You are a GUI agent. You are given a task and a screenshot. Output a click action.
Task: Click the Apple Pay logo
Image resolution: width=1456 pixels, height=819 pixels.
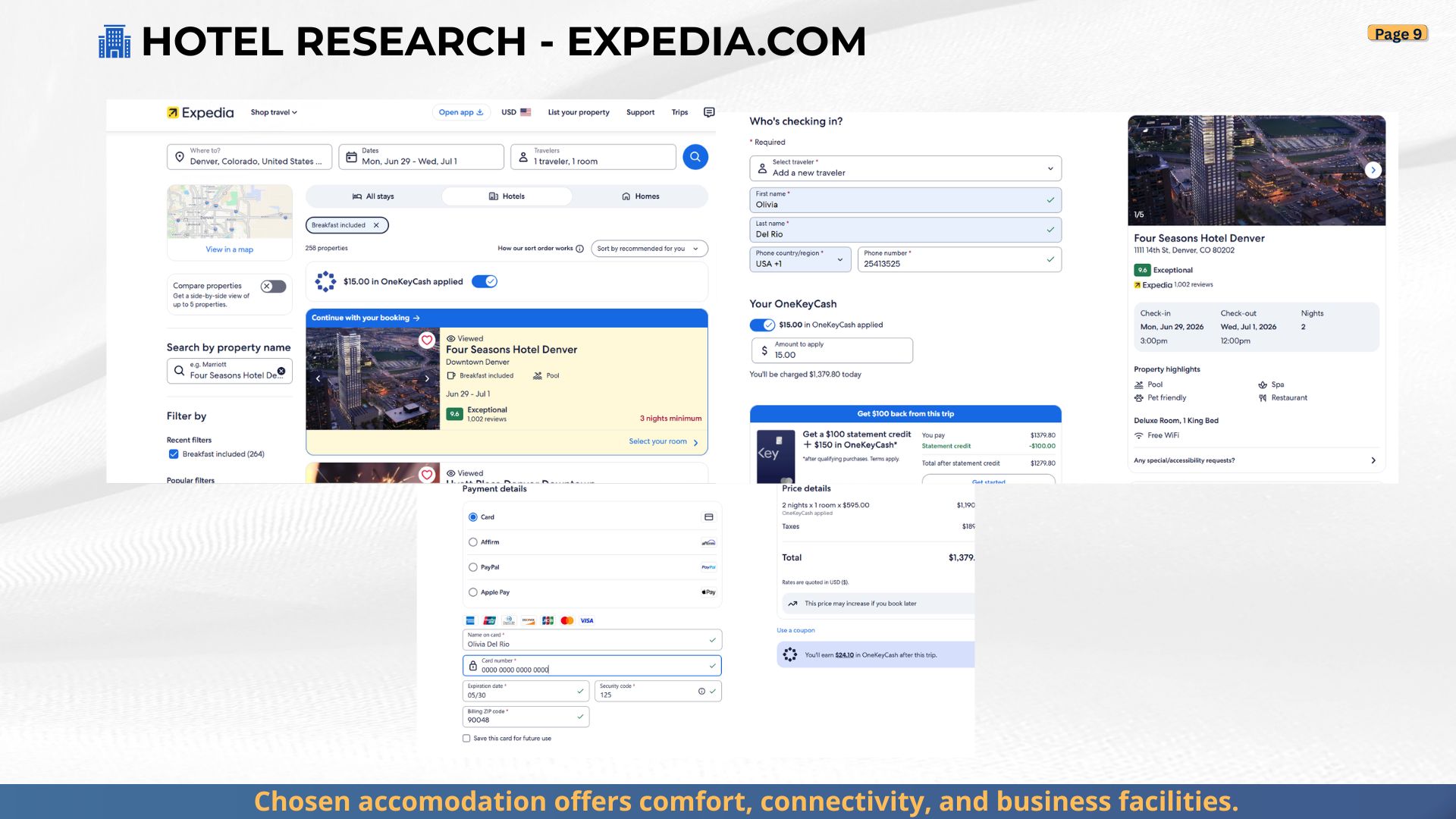(708, 592)
